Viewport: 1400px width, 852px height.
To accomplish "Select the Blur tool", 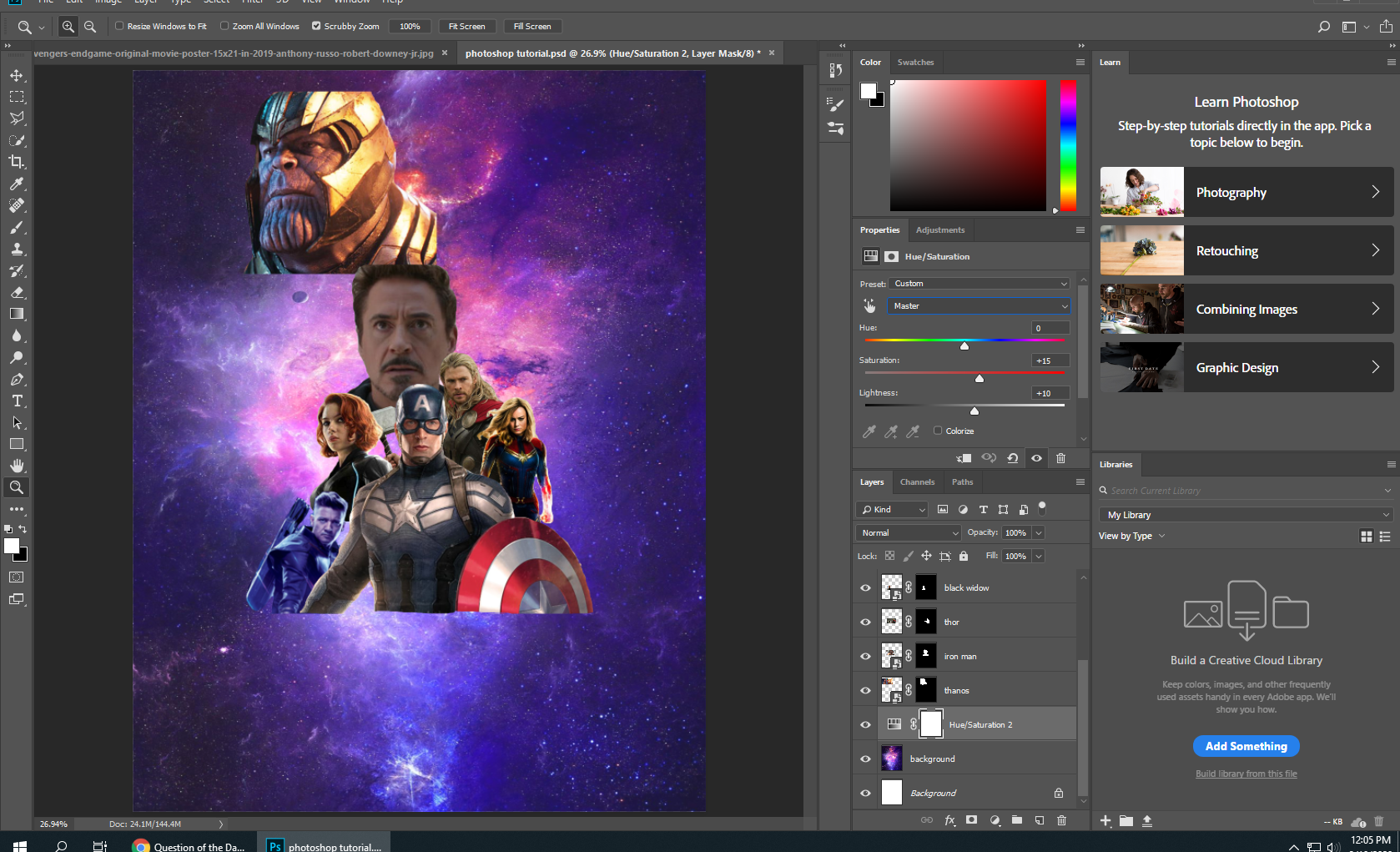I will pos(17,335).
